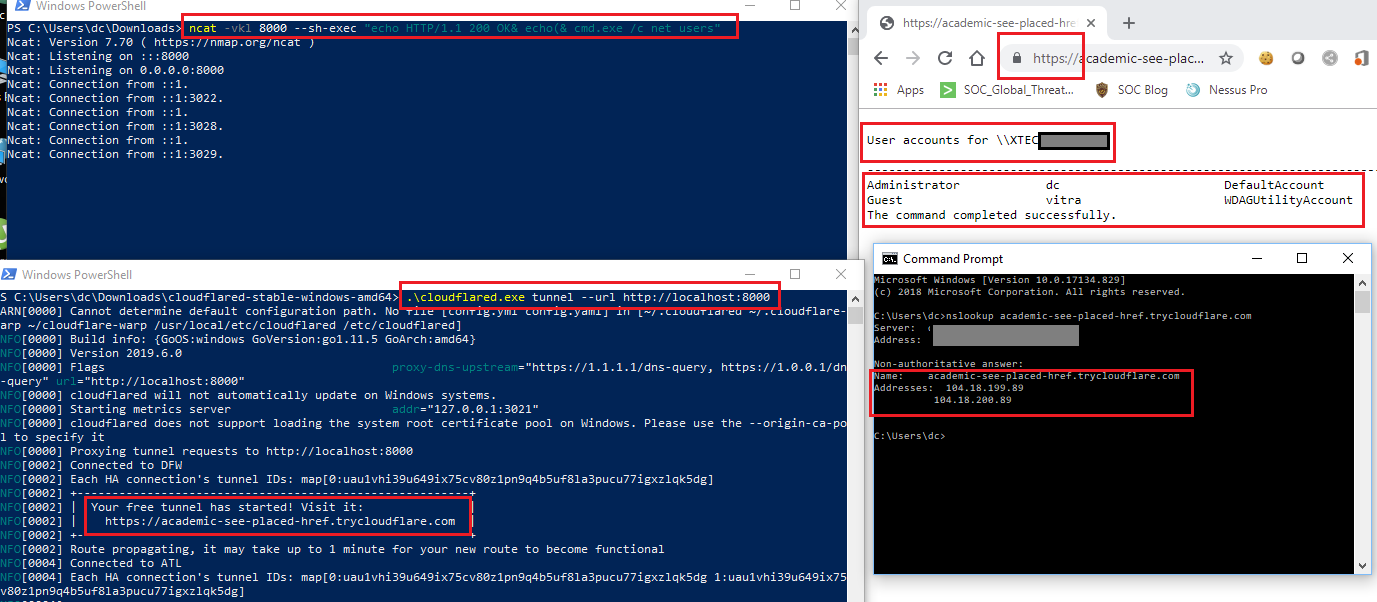Image resolution: width=1377 pixels, height=602 pixels.
Task: Open the share extension icon in Chrome
Action: (x=1330, y=58)
